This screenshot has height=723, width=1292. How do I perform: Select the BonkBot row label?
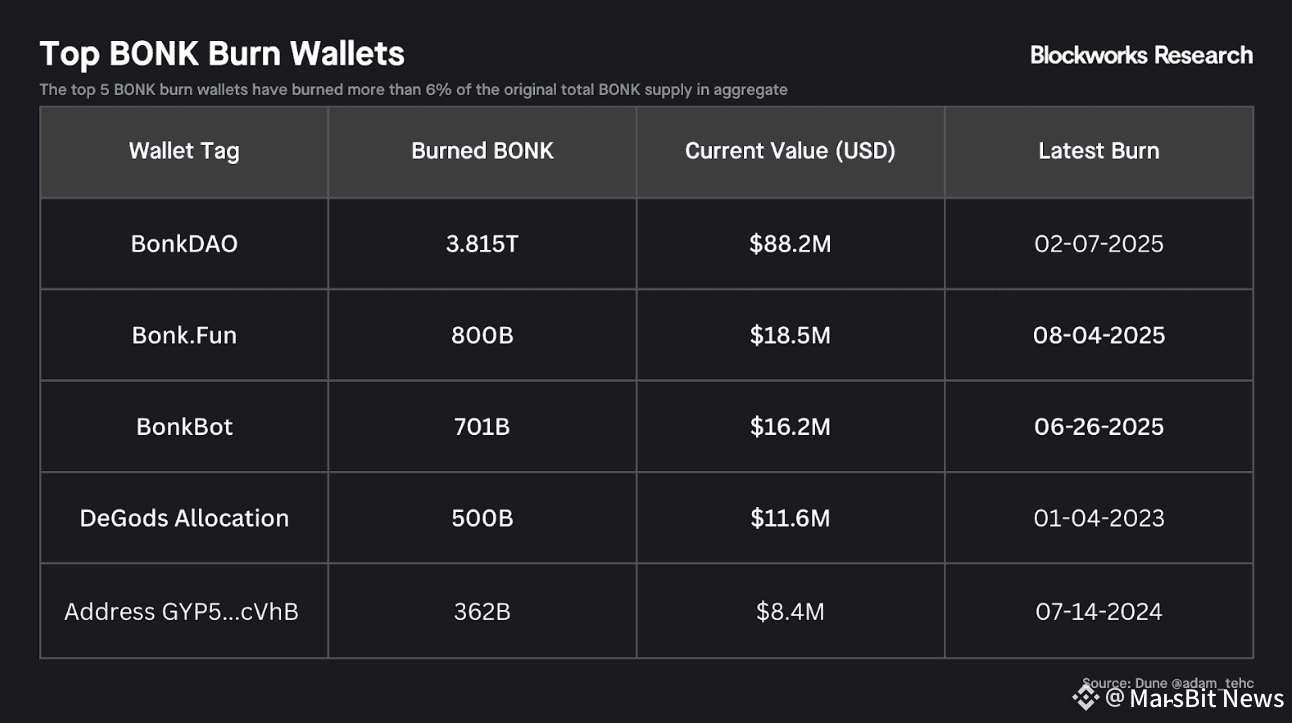pos(184,427)
